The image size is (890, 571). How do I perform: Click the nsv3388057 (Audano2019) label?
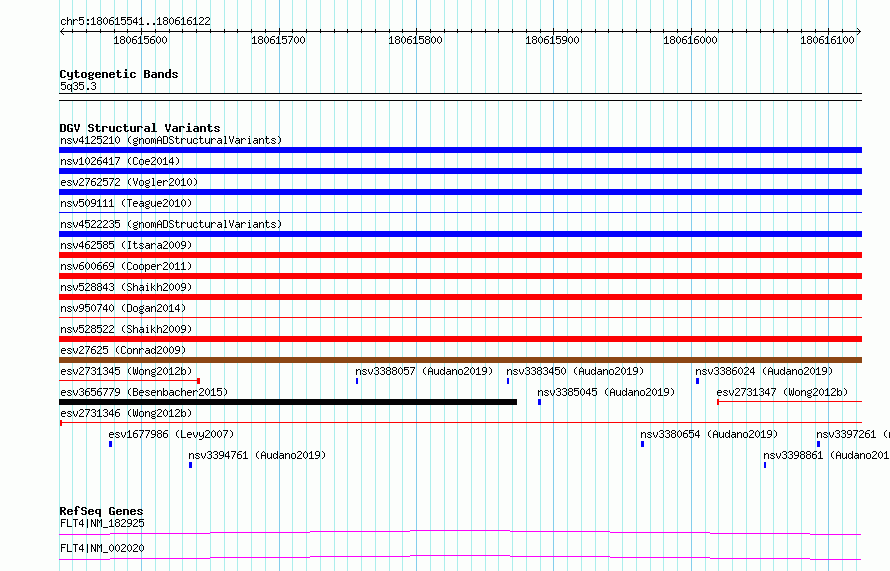tap(424, 371)
